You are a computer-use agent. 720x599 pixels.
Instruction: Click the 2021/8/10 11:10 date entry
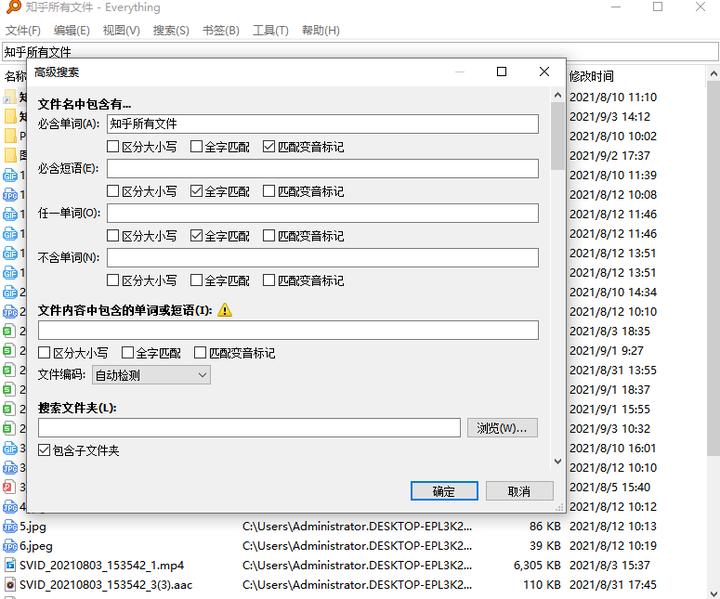[x=613, y=97]
